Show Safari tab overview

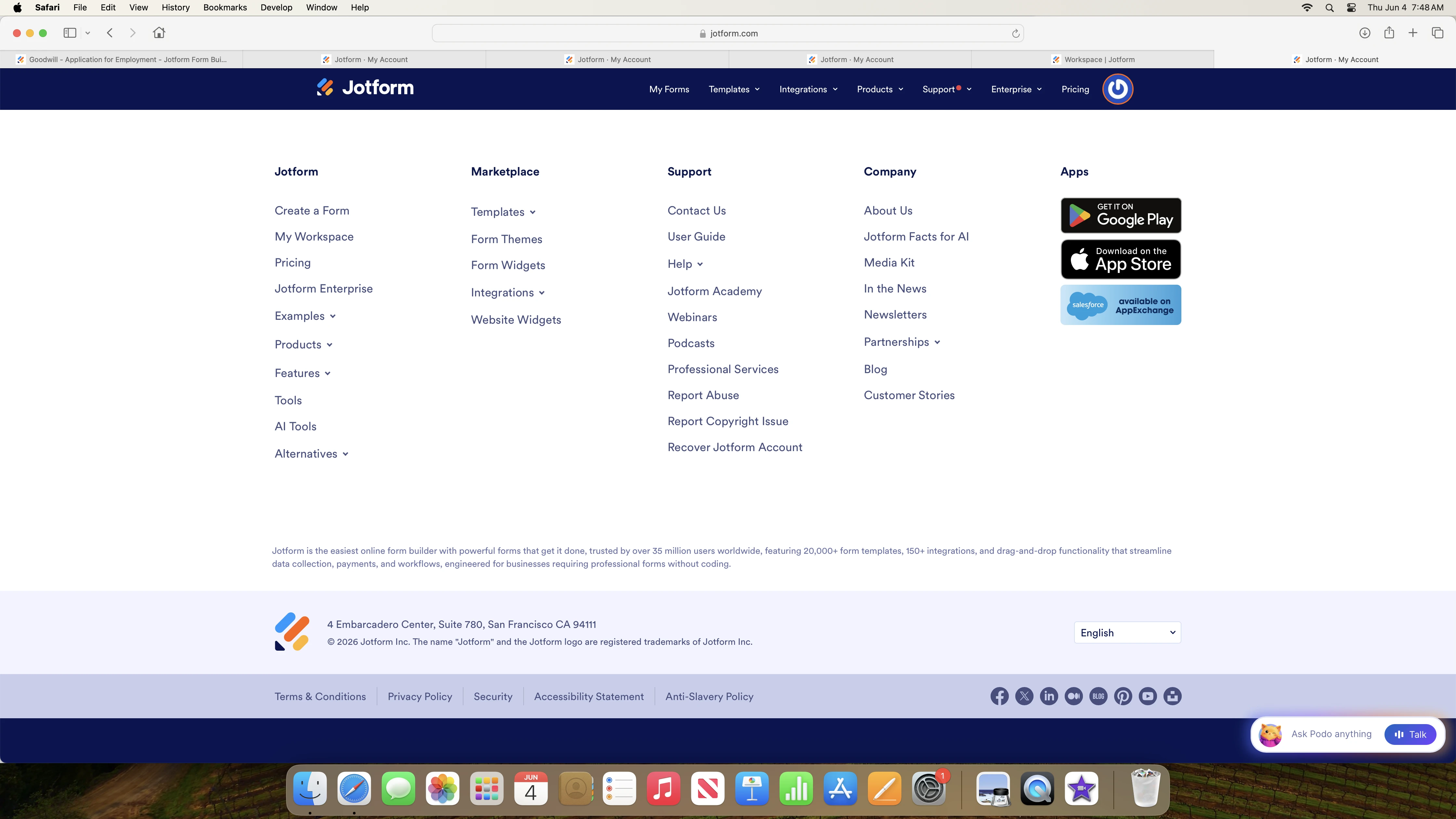pyautogui.click(x=1437, y=33)
